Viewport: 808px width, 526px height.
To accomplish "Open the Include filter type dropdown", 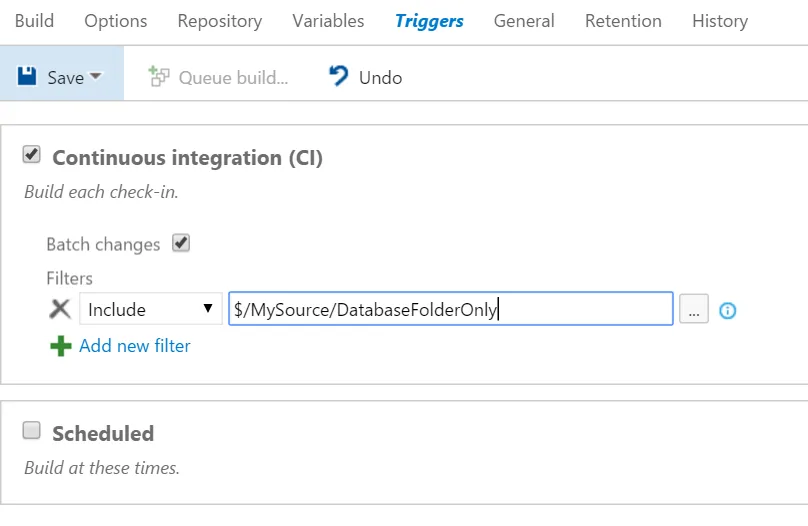I will (x=150, y=309).
